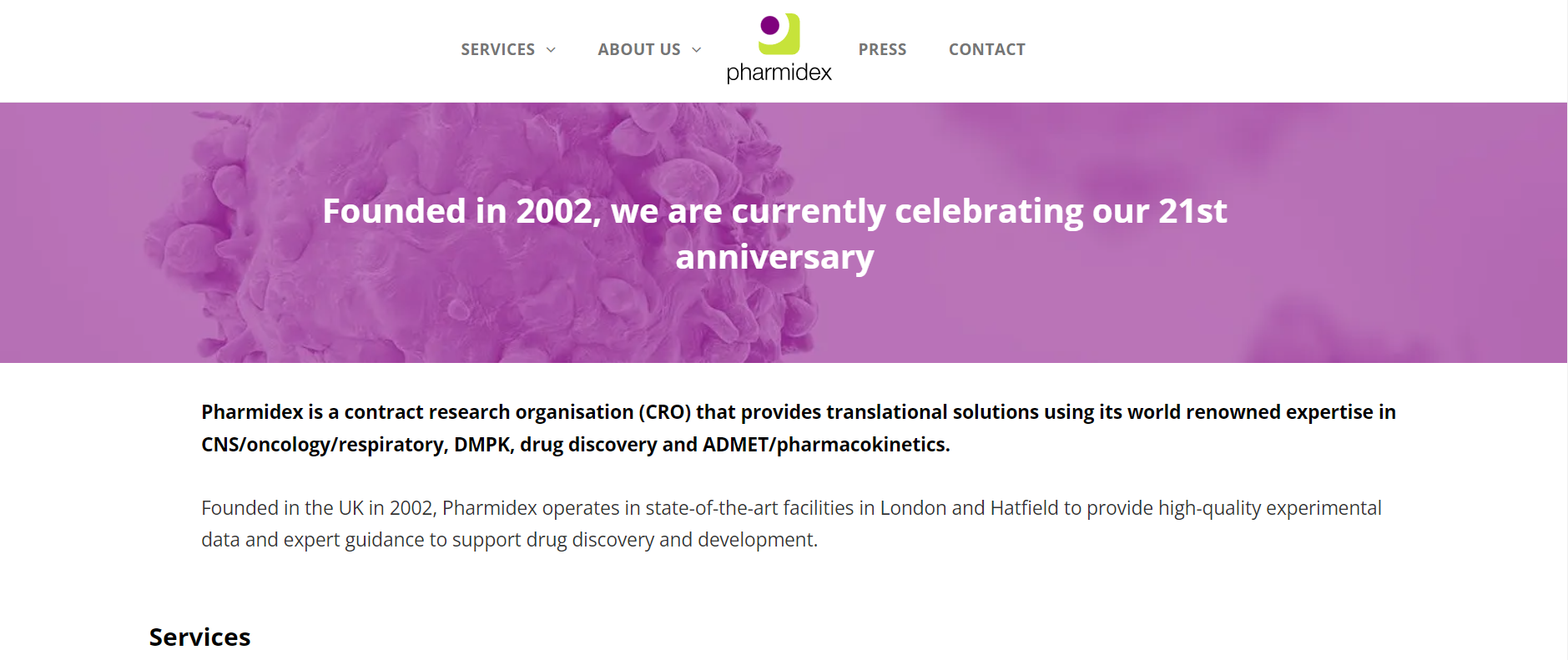This screenshot has width=1568, height=660.
Task: Expand the Services menu chevron
Action: pos(551,50)
